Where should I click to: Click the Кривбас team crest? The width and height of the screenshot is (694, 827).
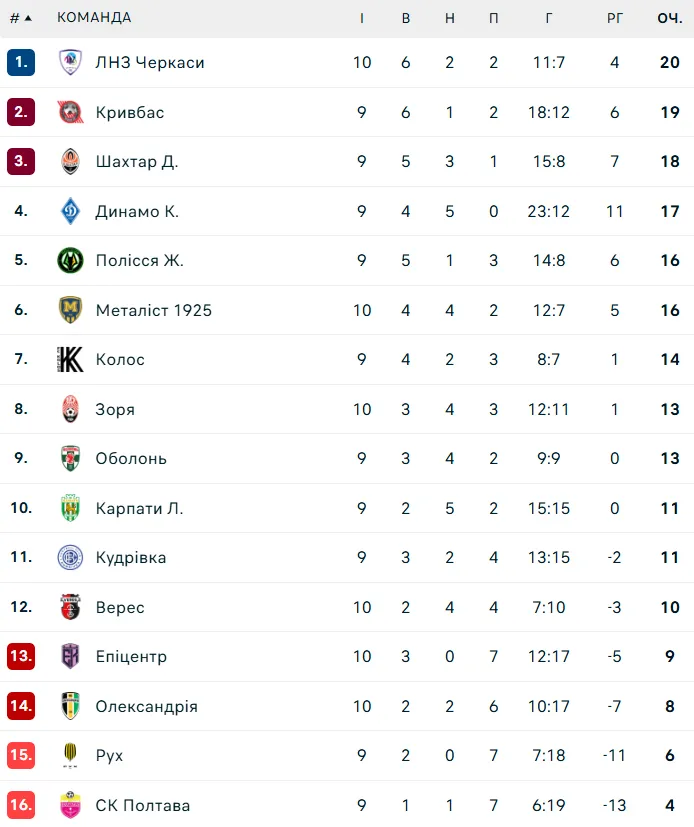[x=69, y=112]
